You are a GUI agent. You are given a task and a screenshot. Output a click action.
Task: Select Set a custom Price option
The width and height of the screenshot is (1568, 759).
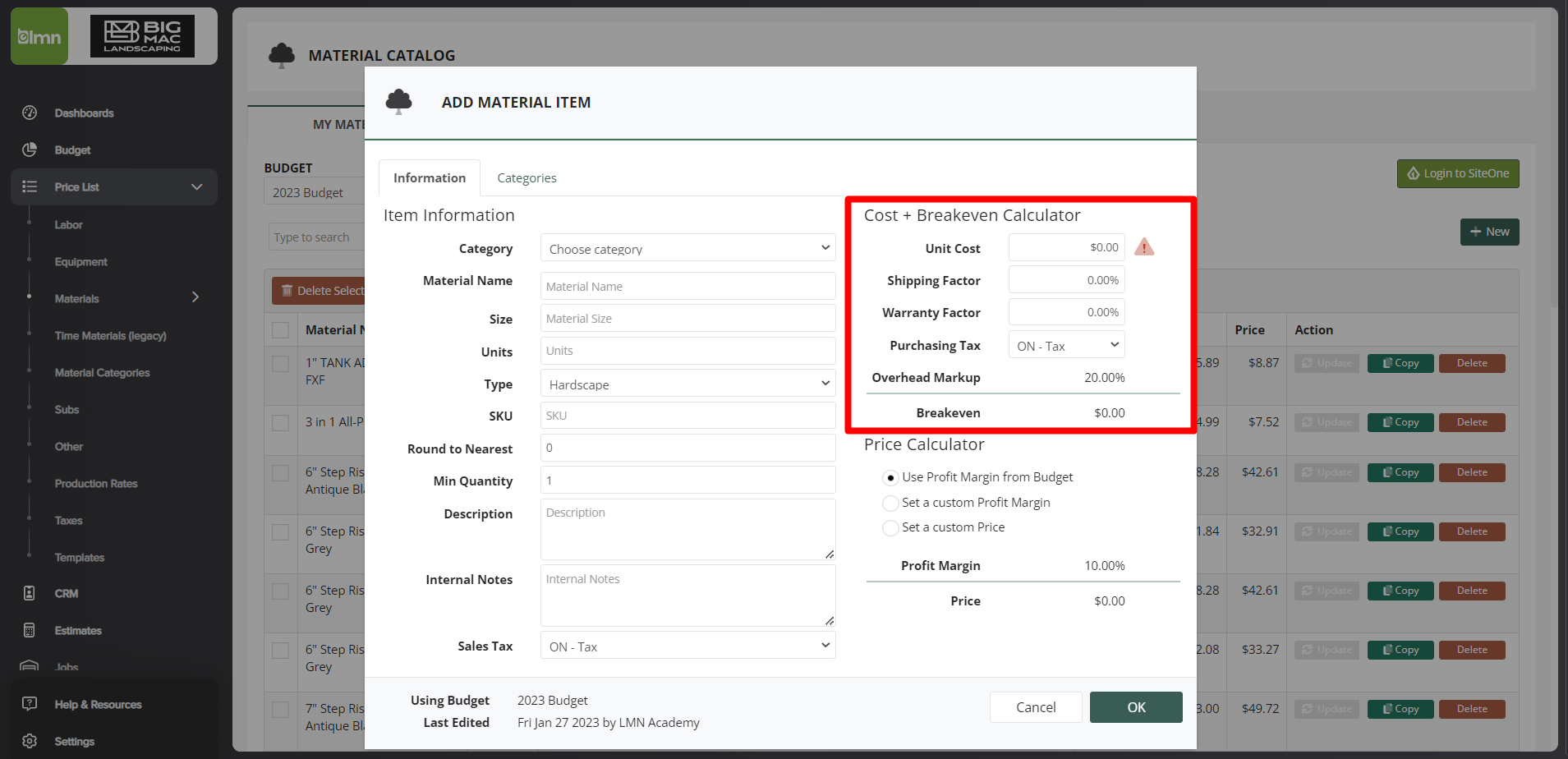pos(890,527)
